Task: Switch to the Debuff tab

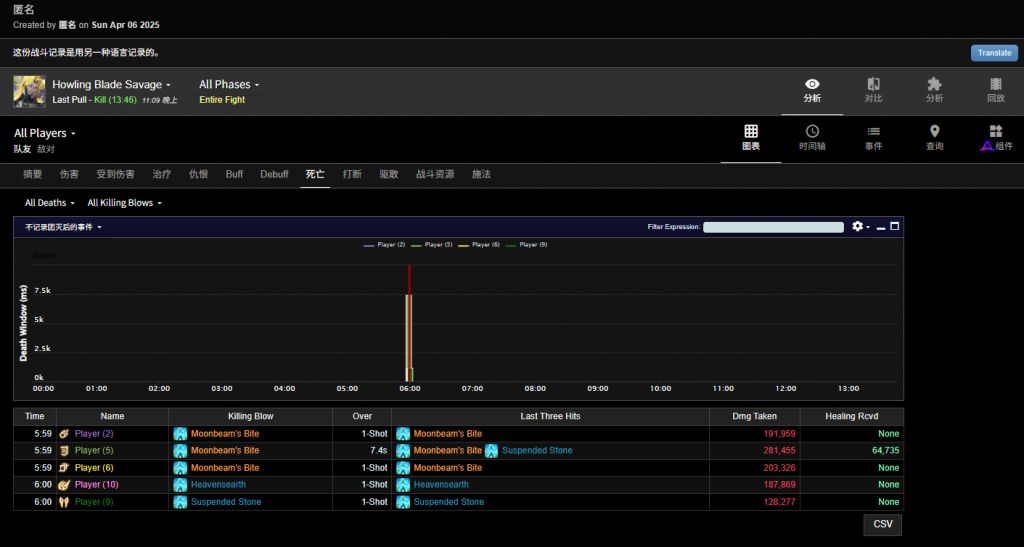Action: [x=274, y=175]
